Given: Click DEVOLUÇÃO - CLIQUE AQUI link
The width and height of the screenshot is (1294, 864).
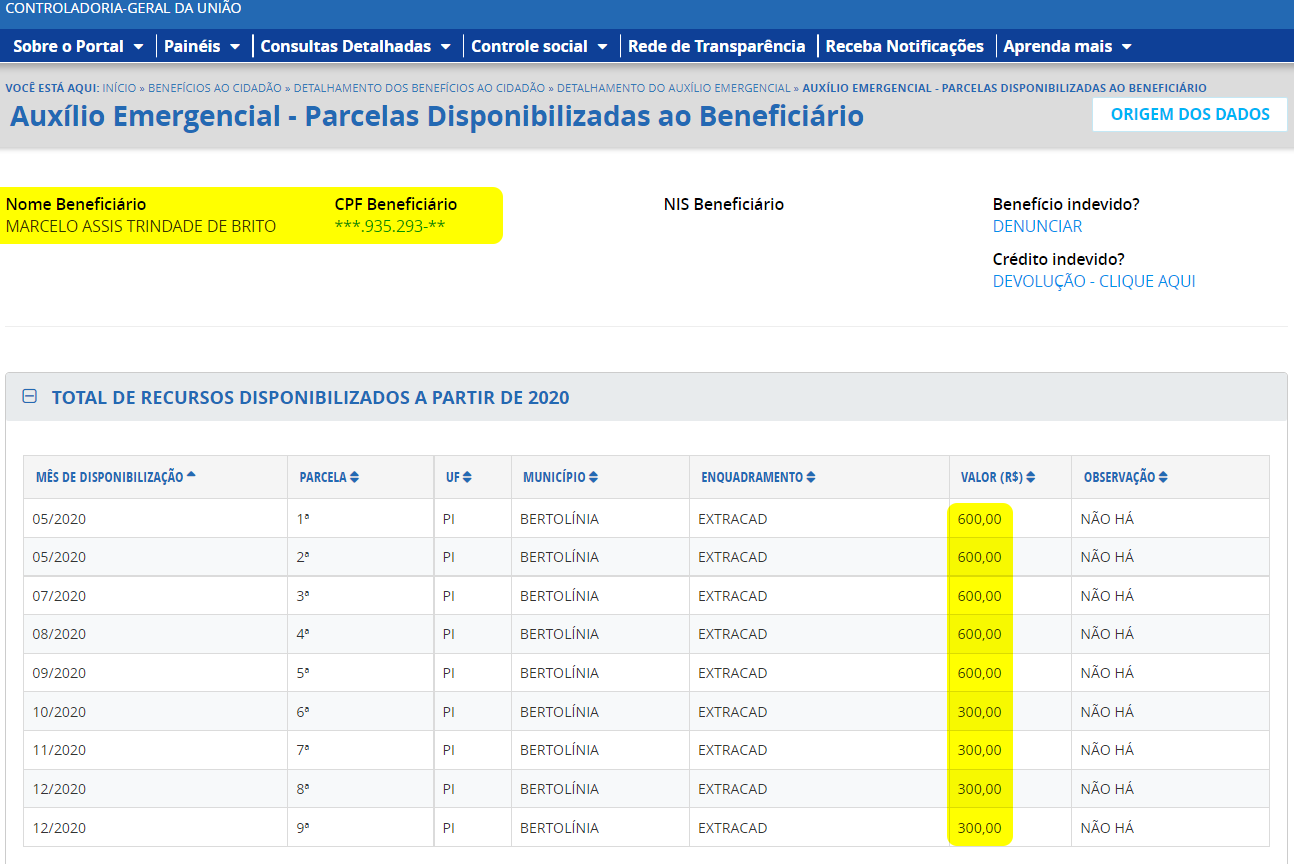Looking at the screenshot, I should coord(1094,281).
